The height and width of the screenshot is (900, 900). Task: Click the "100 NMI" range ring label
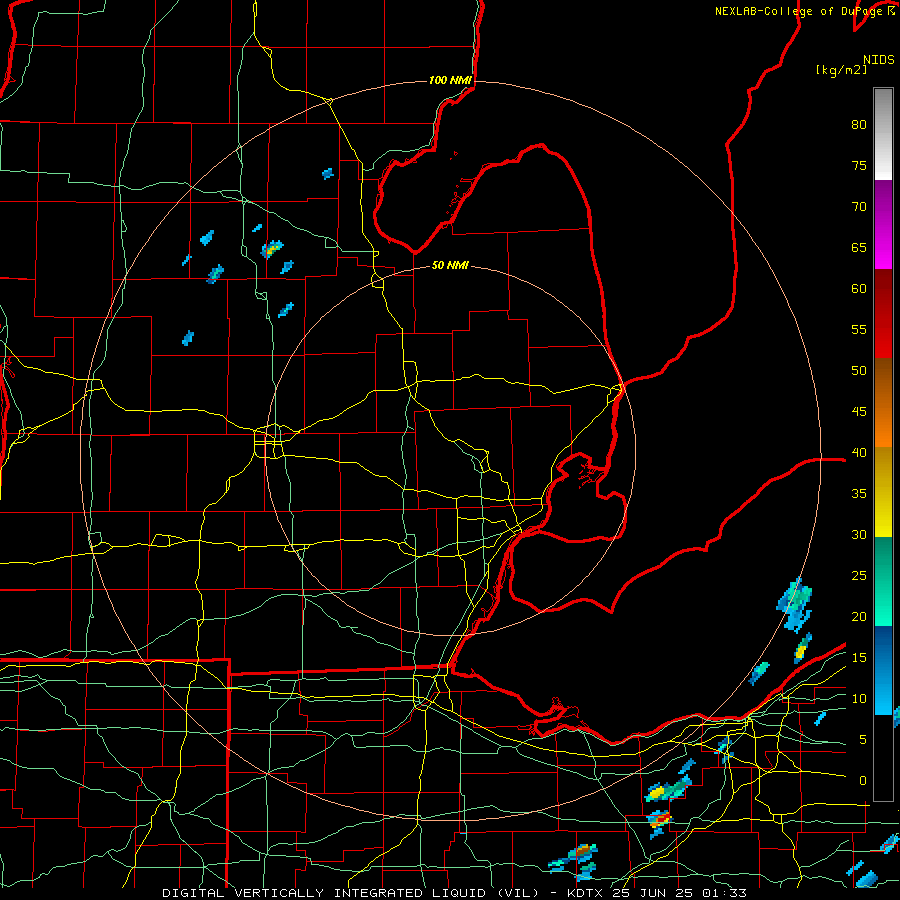click(450, 80)
